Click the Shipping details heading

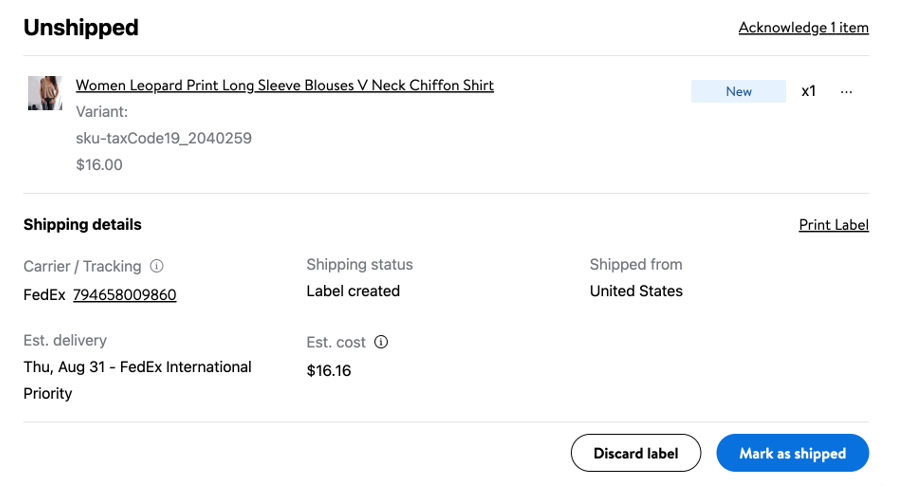pos(82,224)
